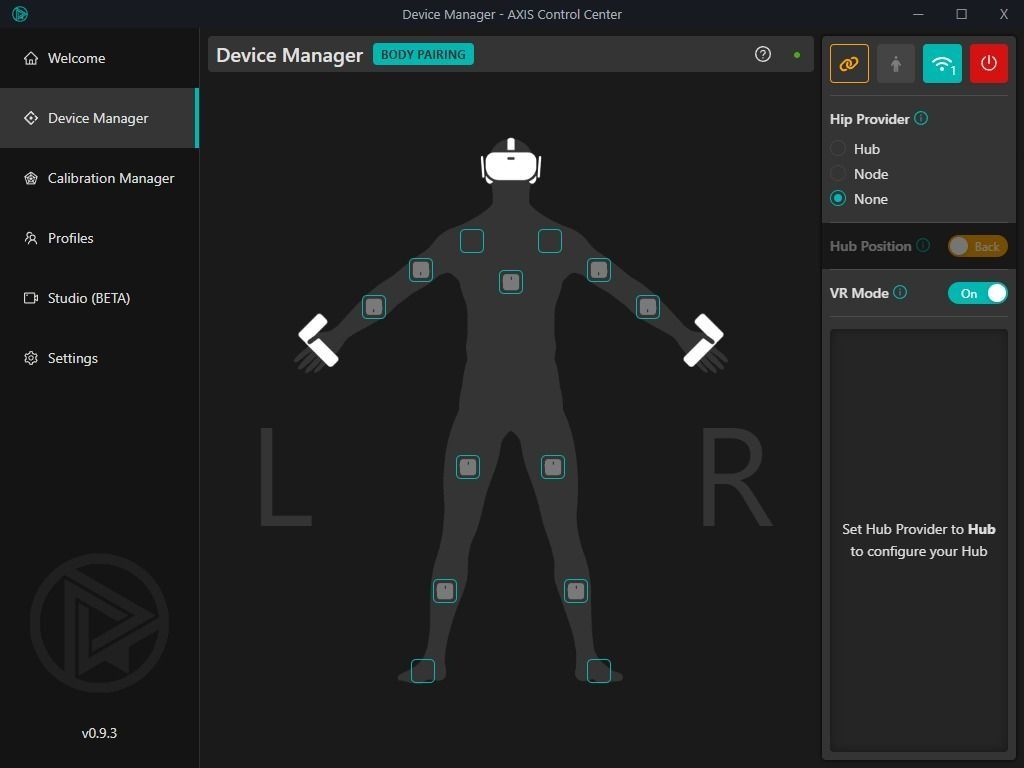
Task: Select the right foot empty node slot
Action: point(599,671)
